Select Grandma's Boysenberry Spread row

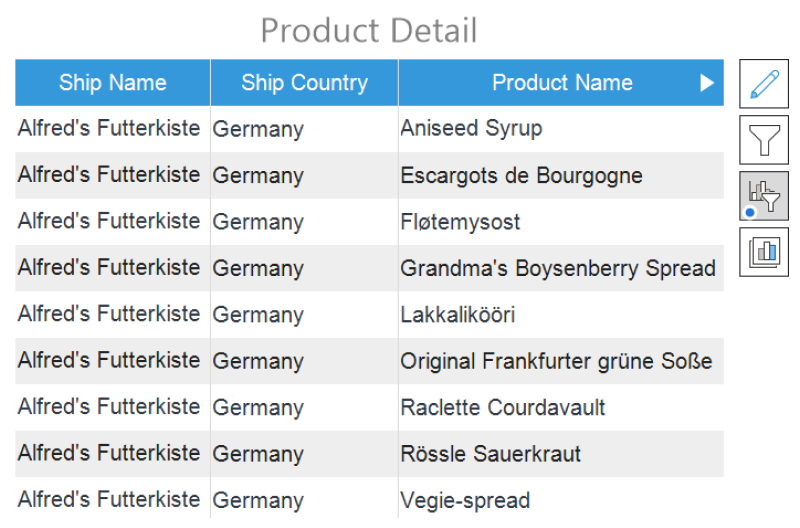(558, 268)
